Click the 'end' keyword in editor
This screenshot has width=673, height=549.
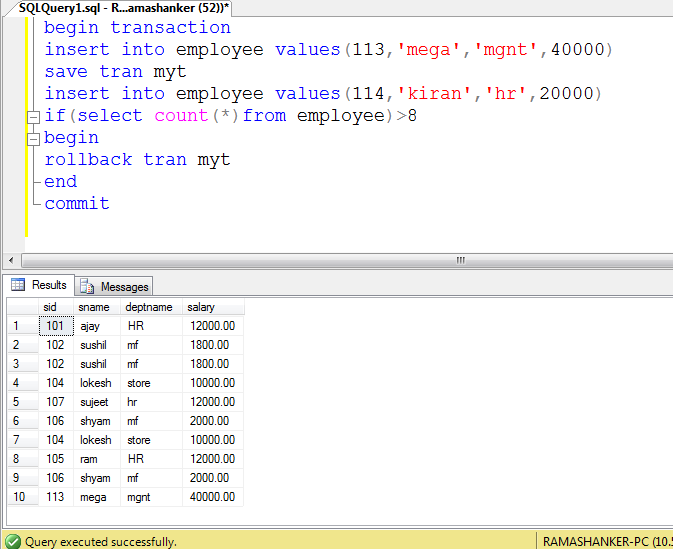click(61, 182)
